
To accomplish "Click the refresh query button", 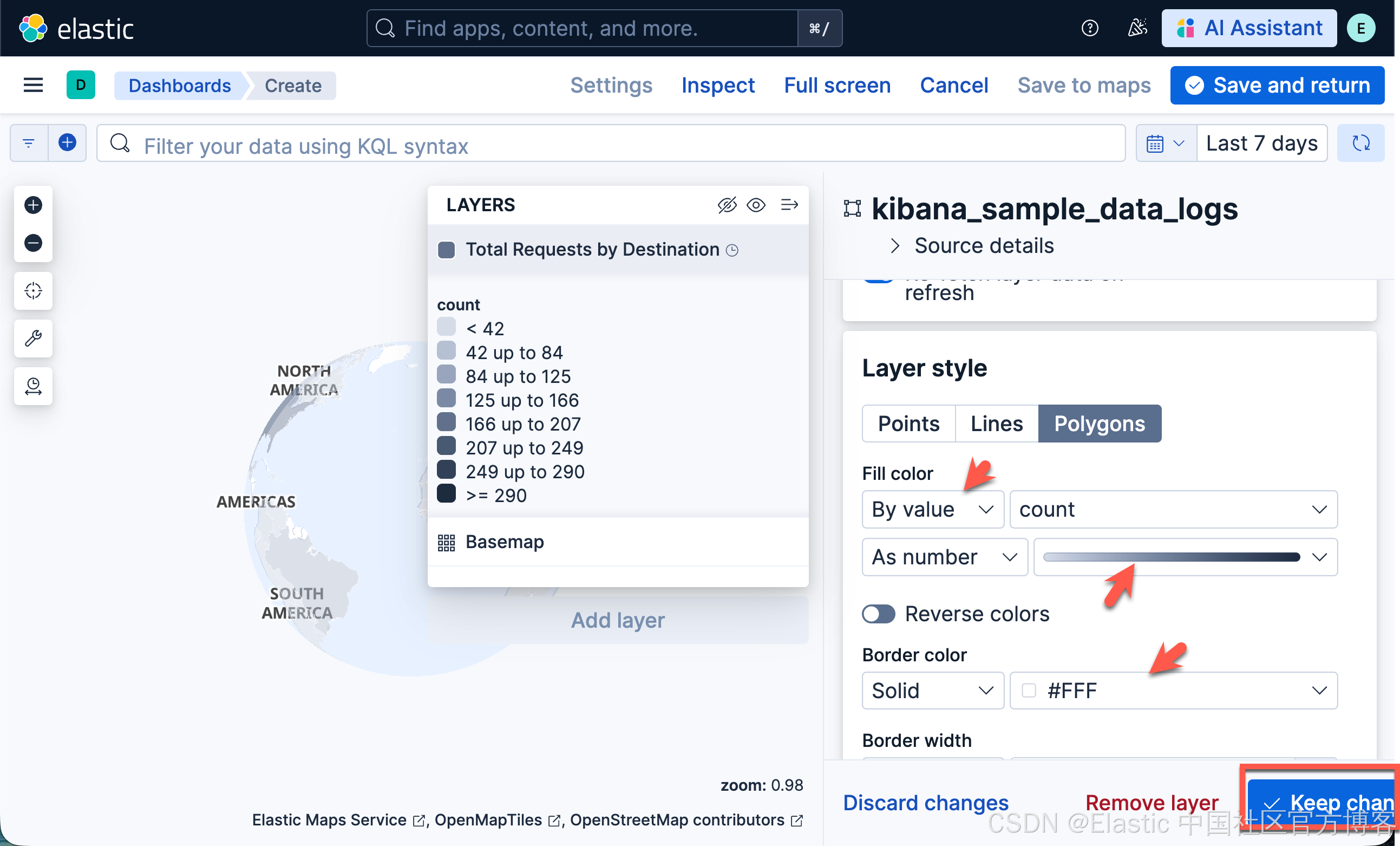I will (x=1360, y=144).
